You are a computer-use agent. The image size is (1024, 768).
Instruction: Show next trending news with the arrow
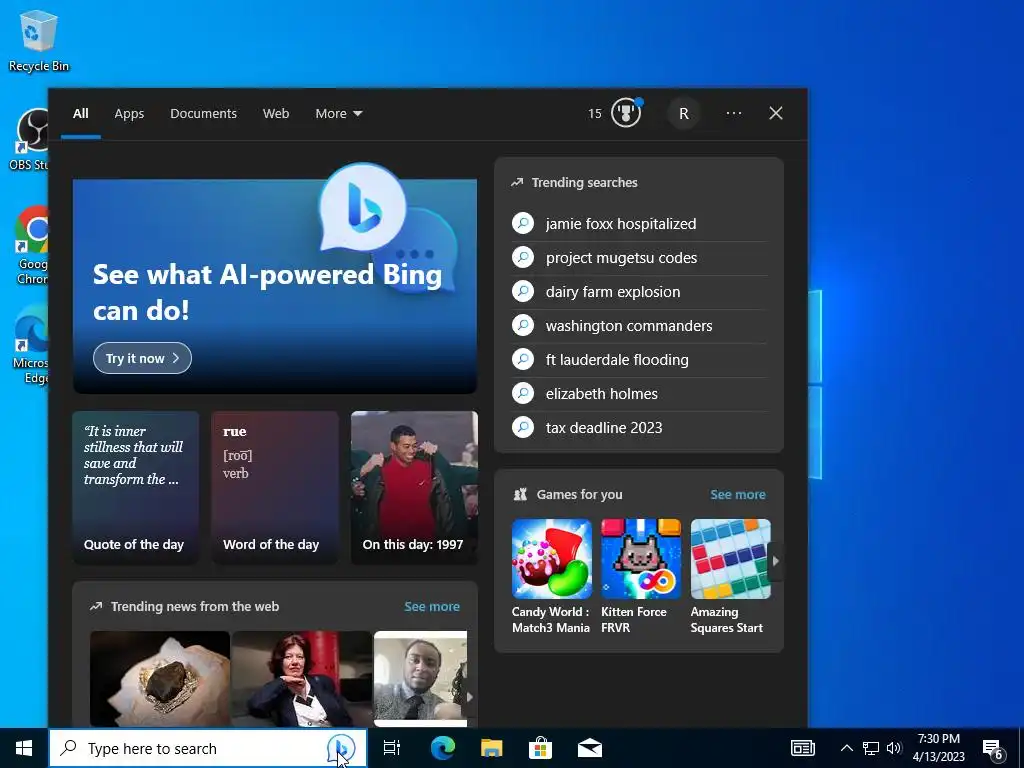tap(469, 697)
